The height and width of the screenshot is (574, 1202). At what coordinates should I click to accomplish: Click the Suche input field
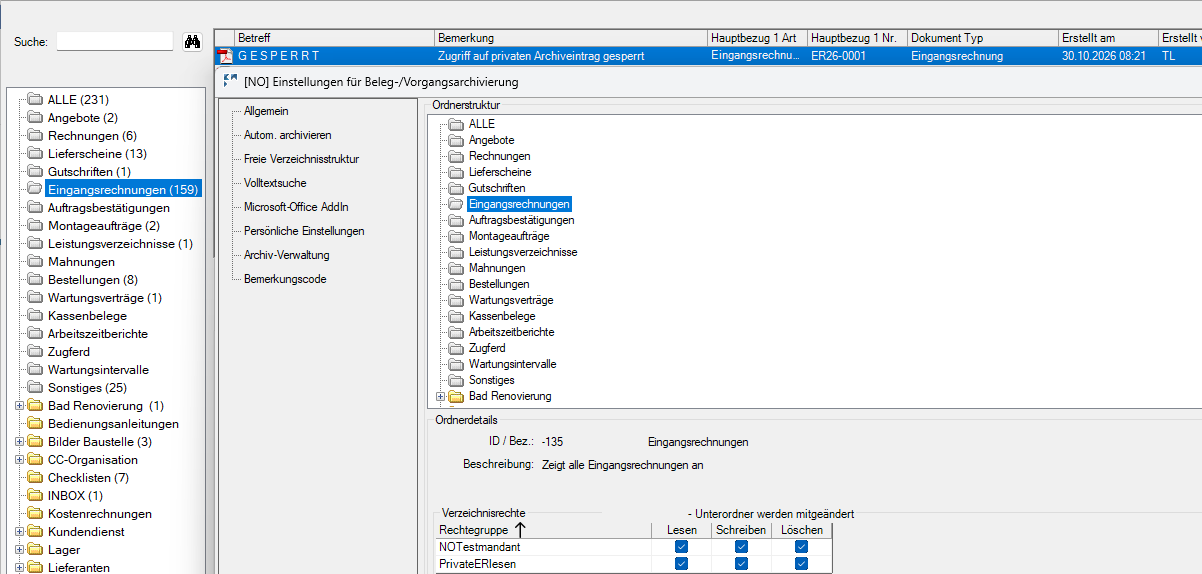(115, 42)
